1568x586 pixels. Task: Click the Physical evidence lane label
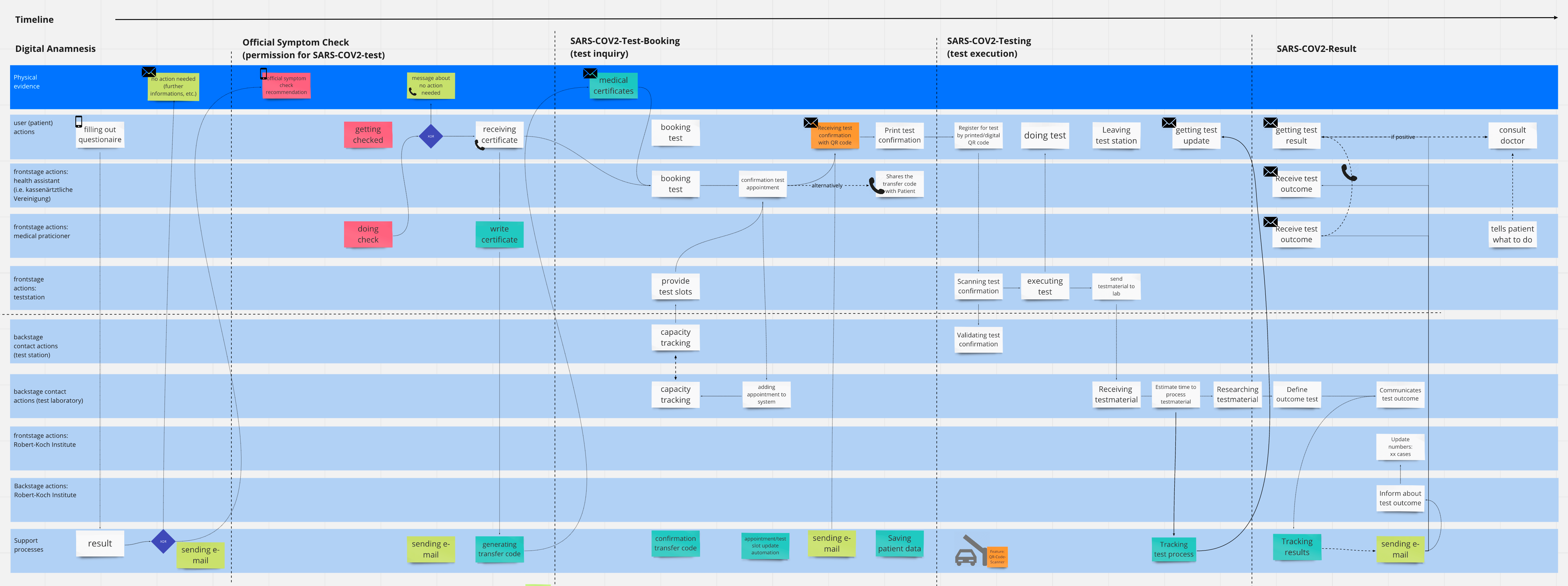(27, 82)
